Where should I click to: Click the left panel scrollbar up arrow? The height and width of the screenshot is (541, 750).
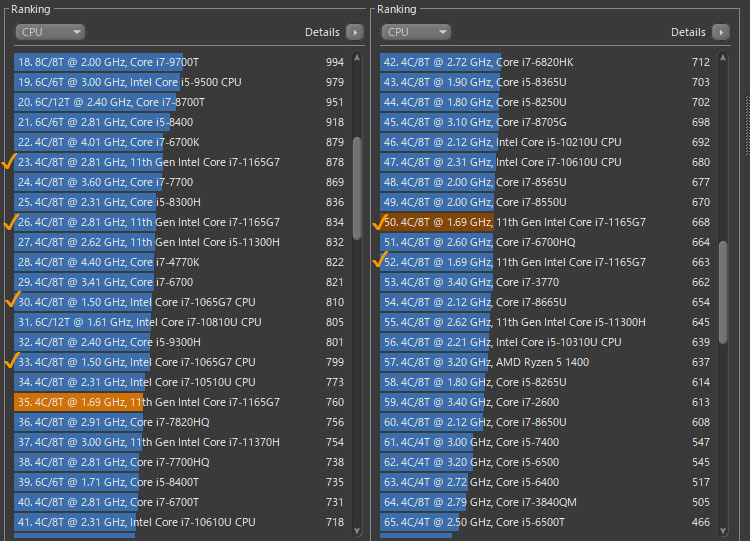pos(357,58)
